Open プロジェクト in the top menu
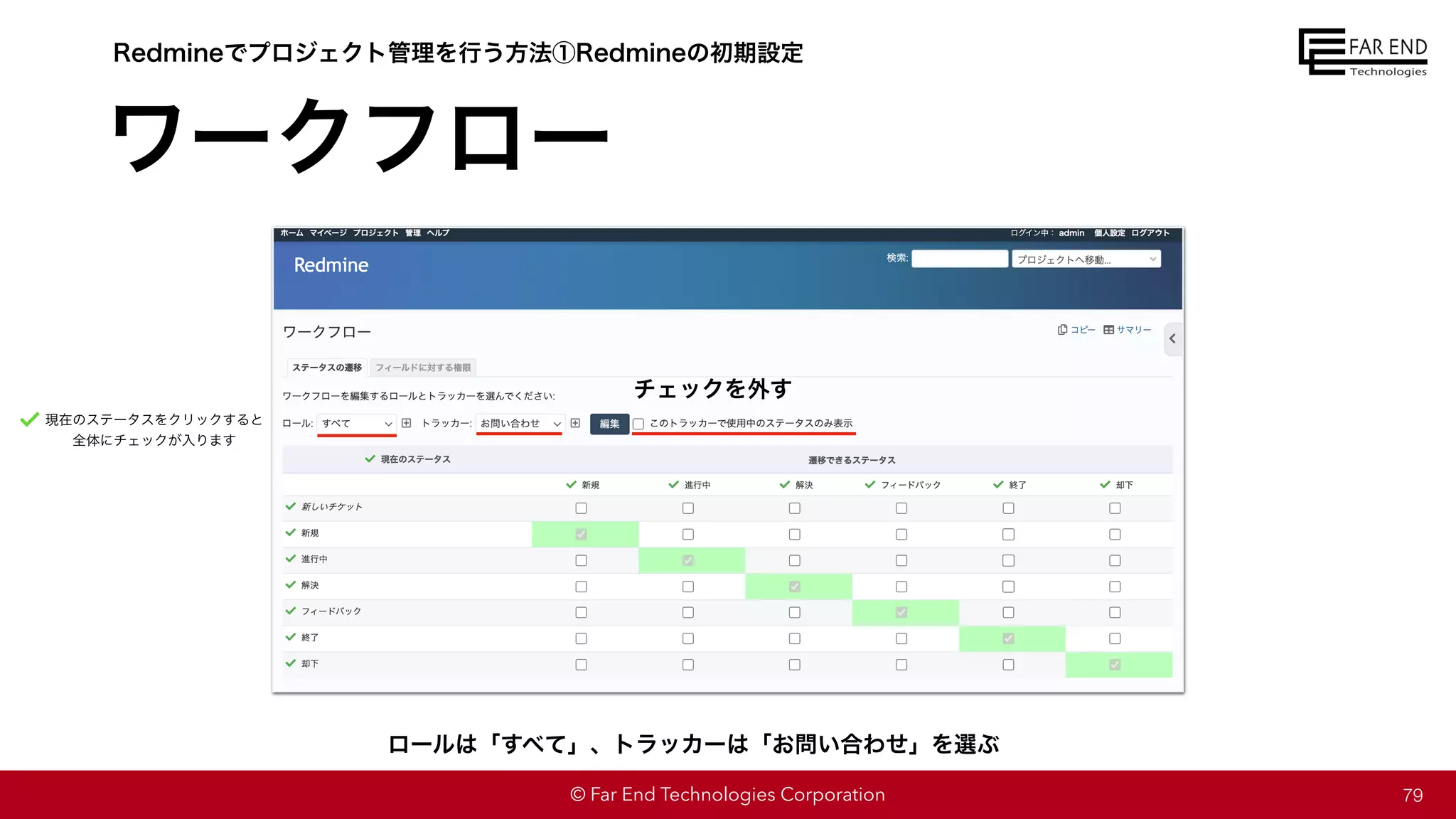Screen dimensions: 1456x819 376,233
